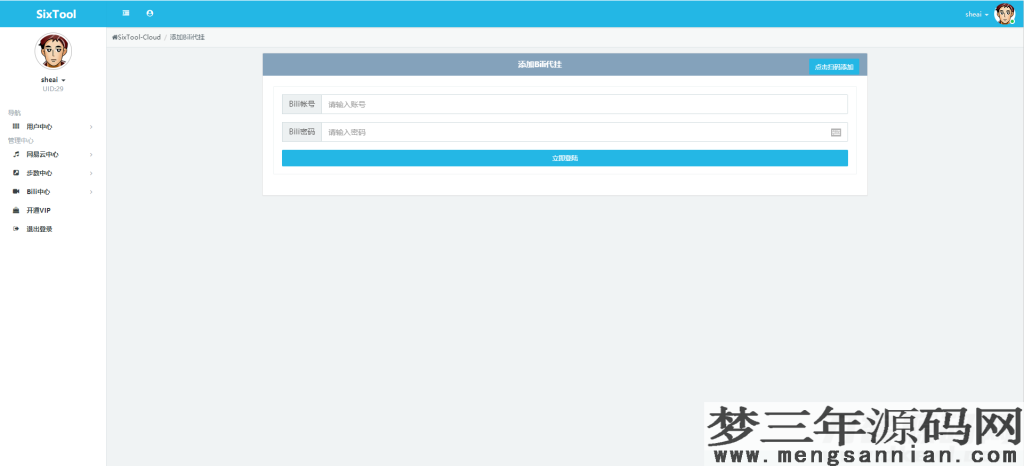The image size is (1024, 466).
Task: Open the sheai account dropdown at top right
Action: [x=977, y=14]
